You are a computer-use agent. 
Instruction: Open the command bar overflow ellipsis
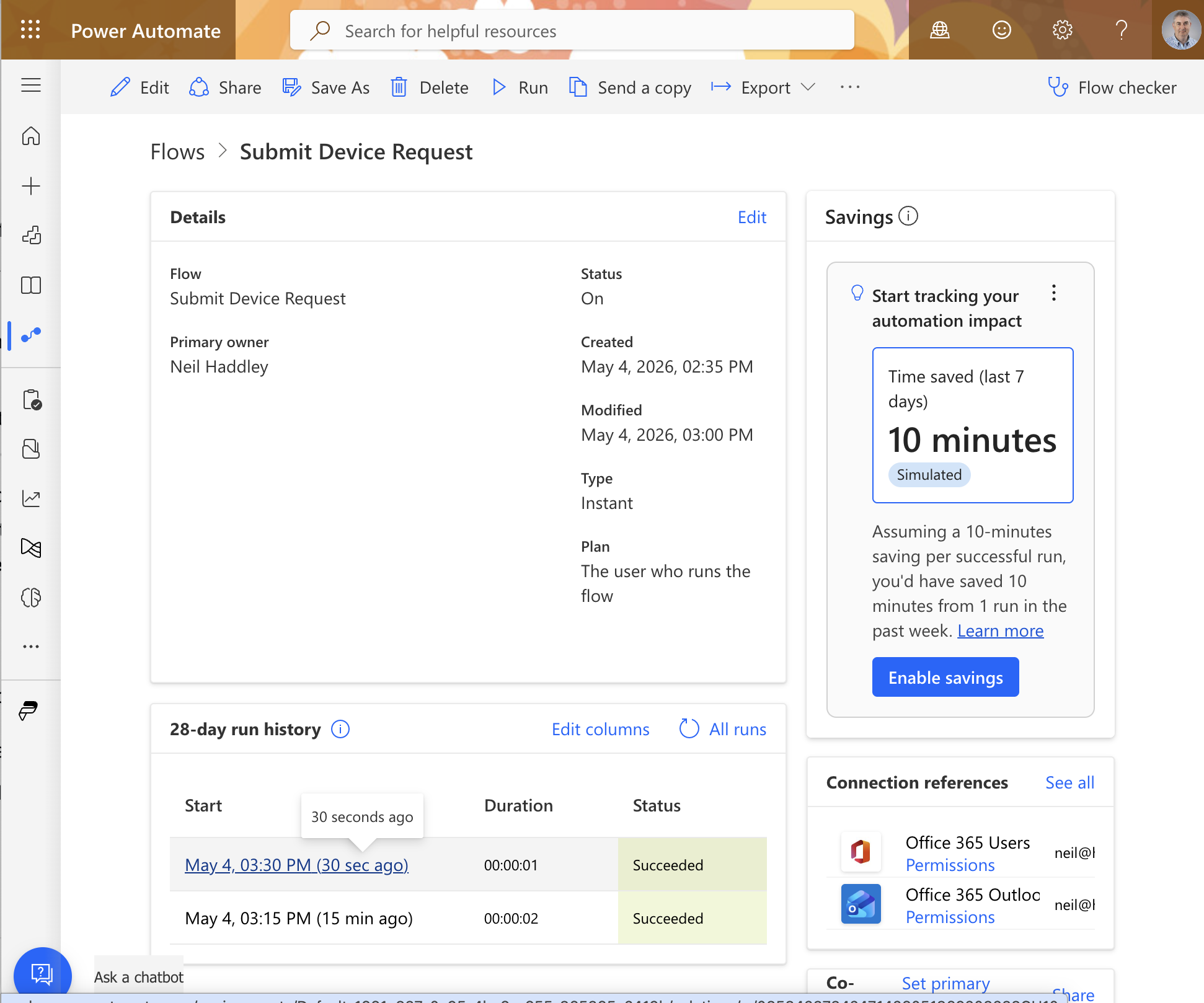coord(850,87)
